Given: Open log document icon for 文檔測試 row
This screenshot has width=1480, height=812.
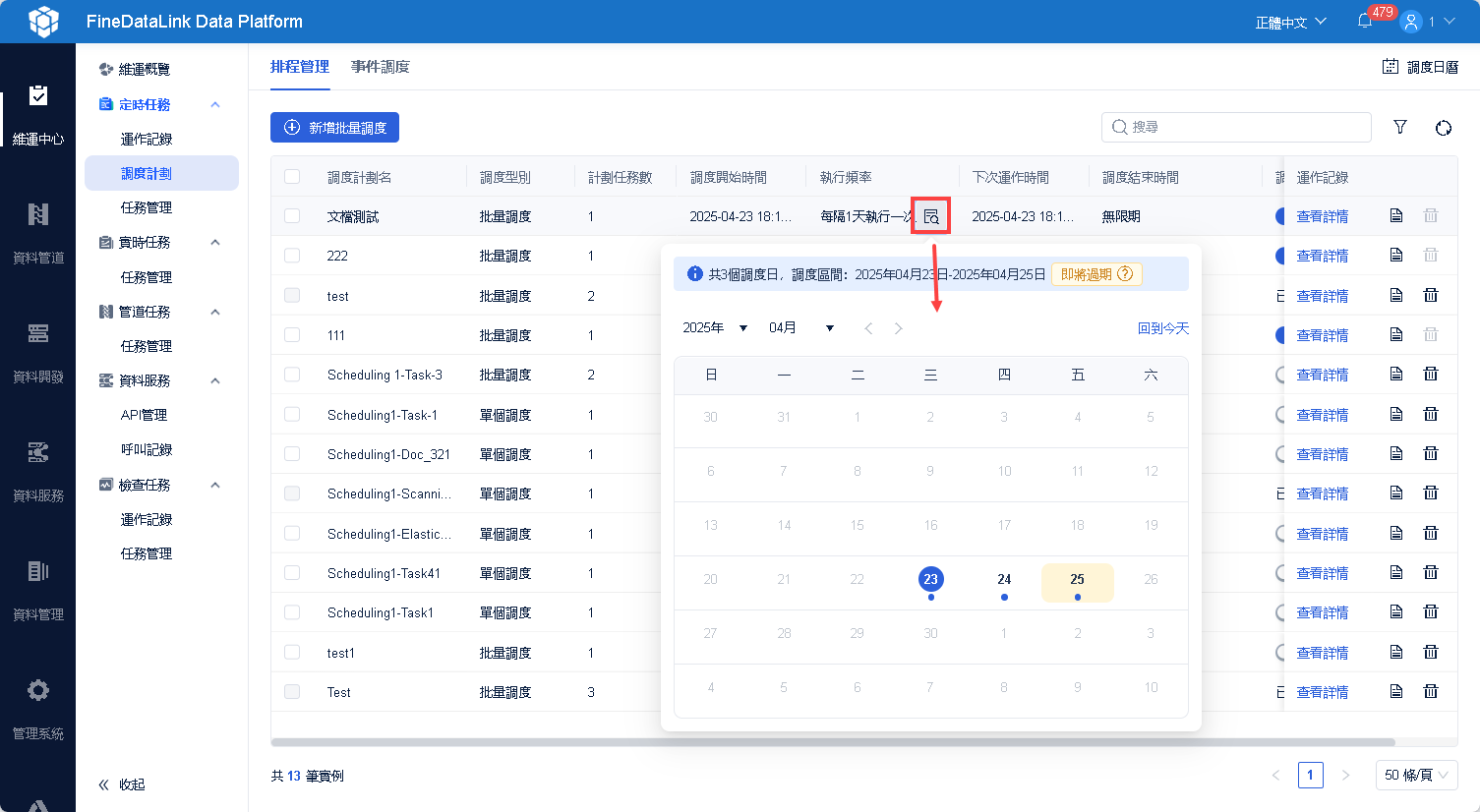Looking at the screenshot, I should 1396,215.
